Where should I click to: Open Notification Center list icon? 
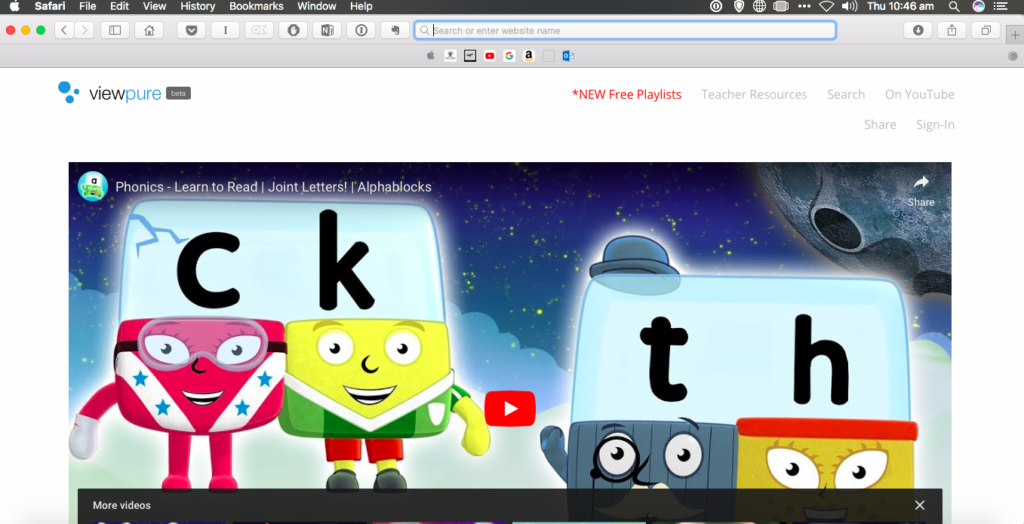pos(1000,7)
